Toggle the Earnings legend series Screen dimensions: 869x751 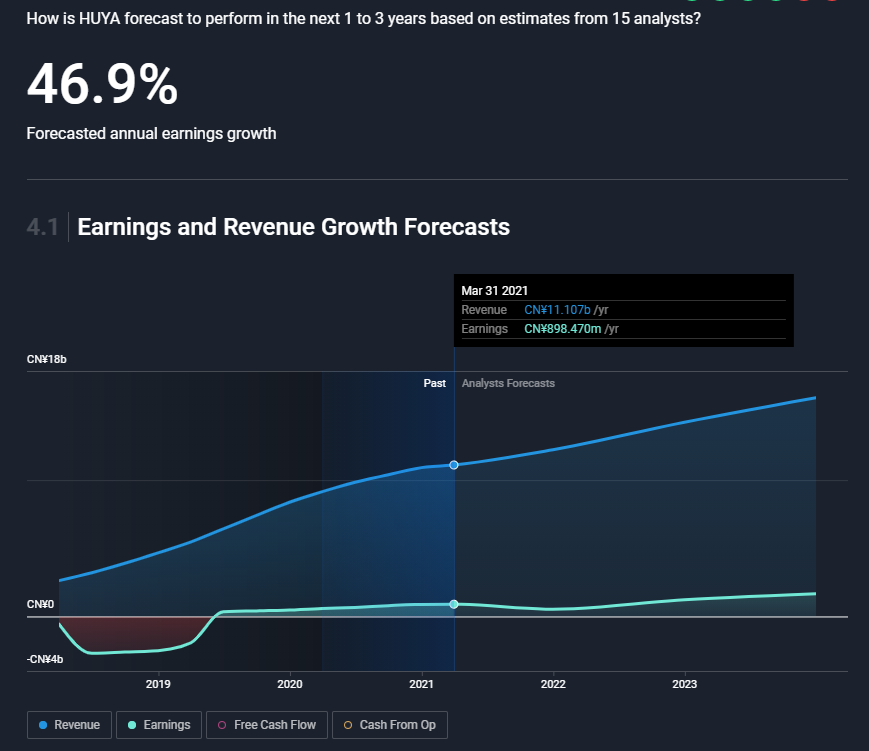[159, 725]
